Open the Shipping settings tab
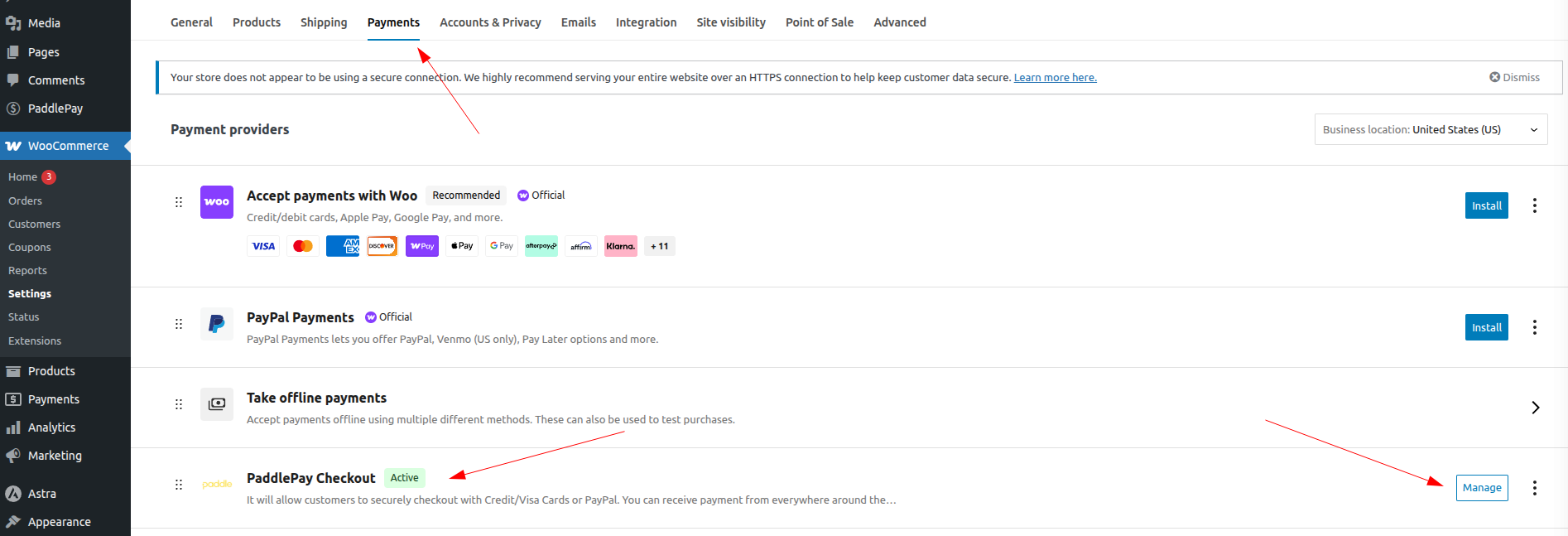The image size is (1568, 536). 324,22
